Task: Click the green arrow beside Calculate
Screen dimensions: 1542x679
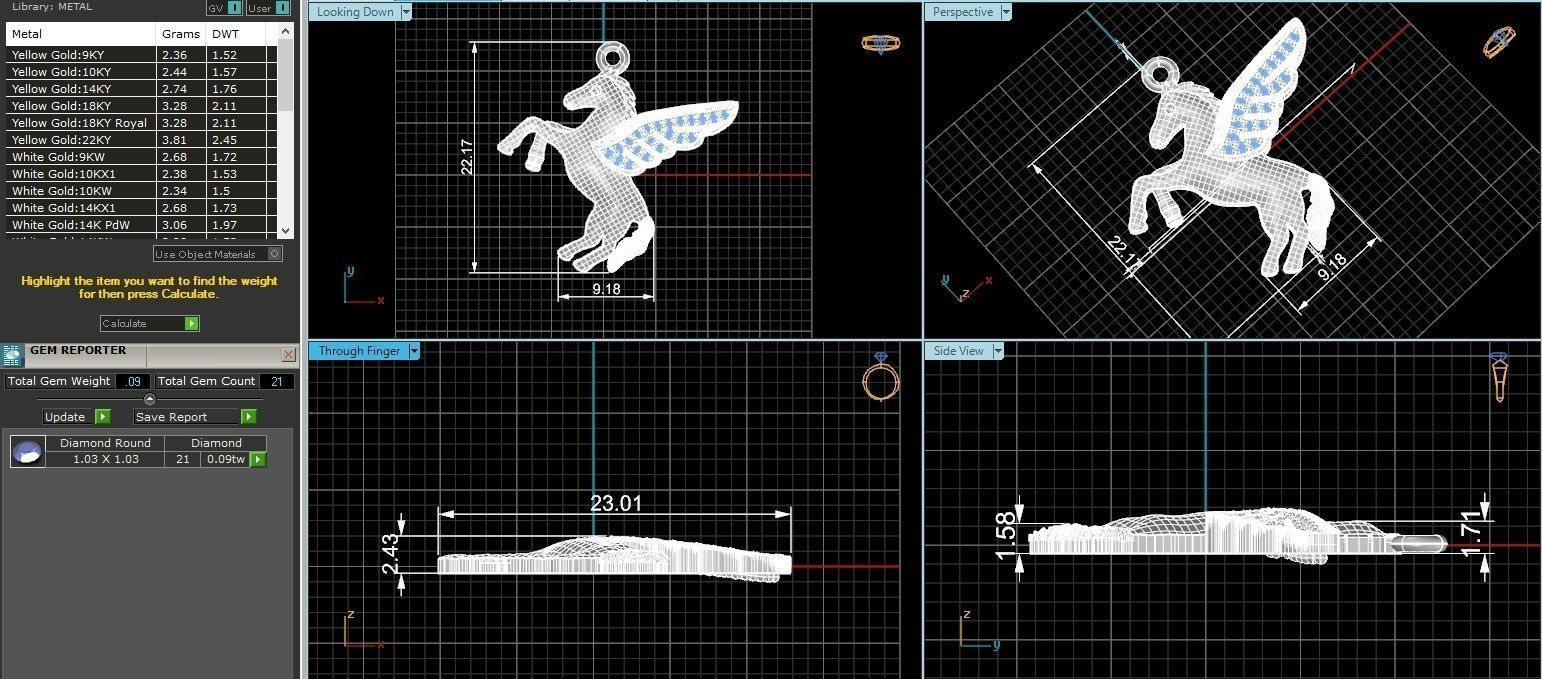Action: 192,323
